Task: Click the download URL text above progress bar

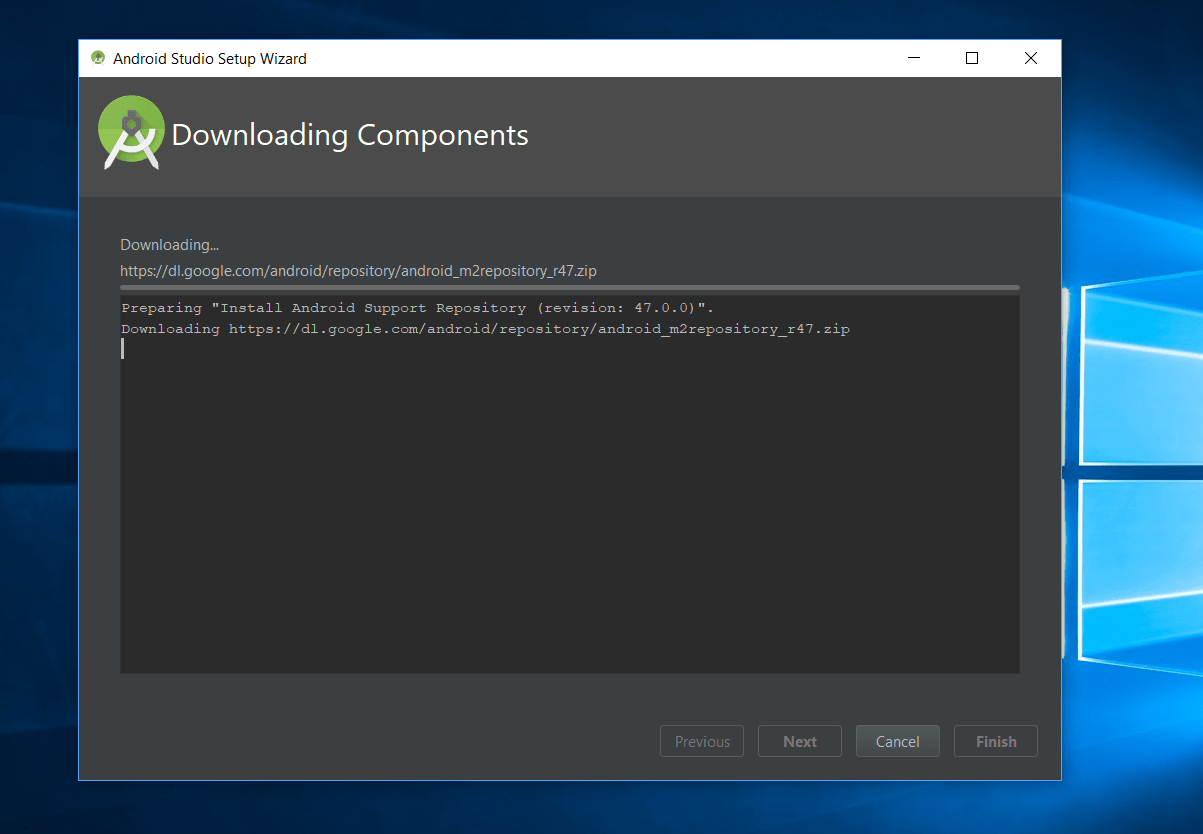Action: [358, 271]
